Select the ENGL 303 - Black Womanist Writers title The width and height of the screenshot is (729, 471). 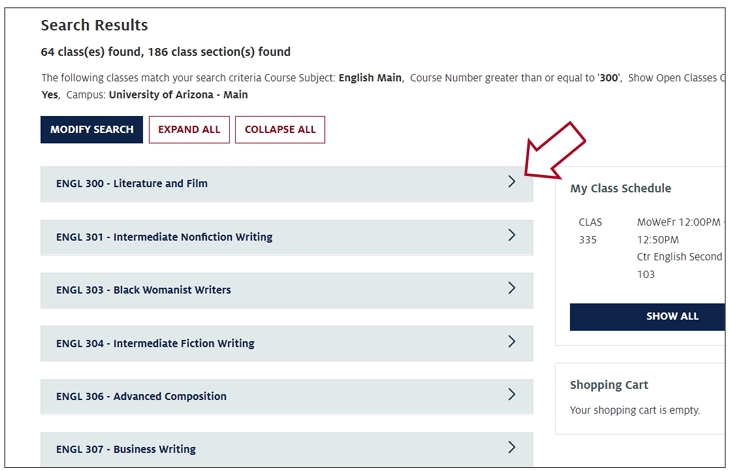click(x=144, y=290)
